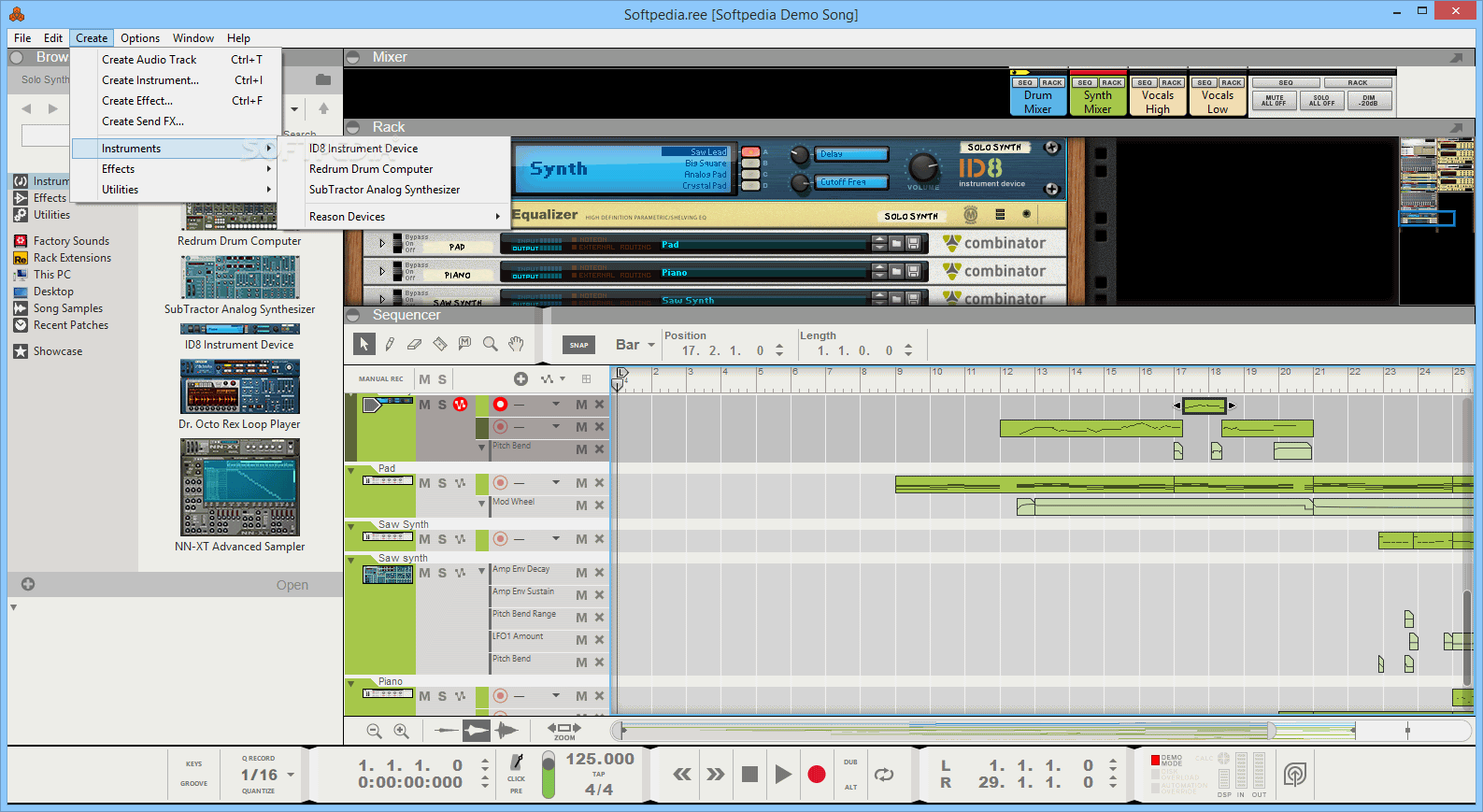
Task: Mute the Saw Synth track
Action: click(x=425, y=539)
